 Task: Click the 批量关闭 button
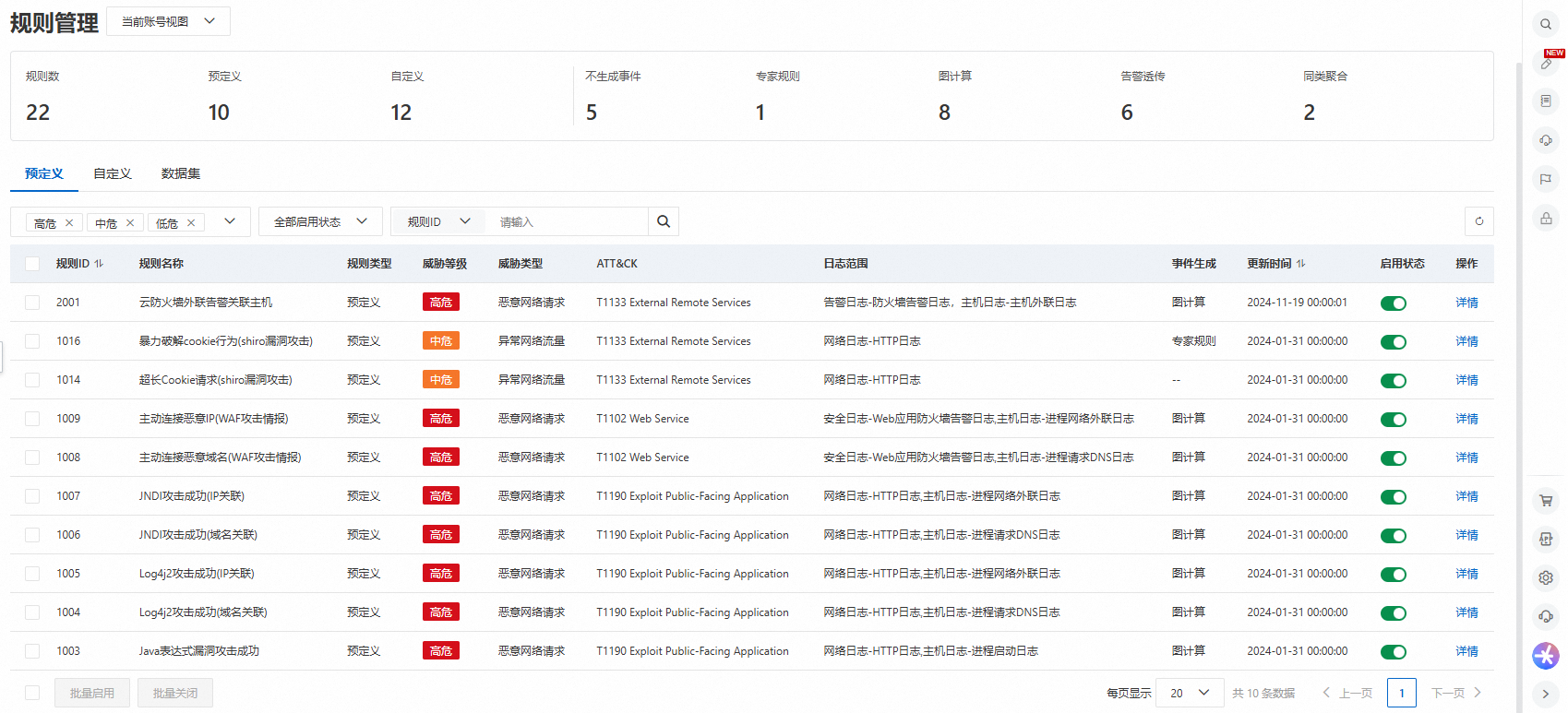click(175, 693)
